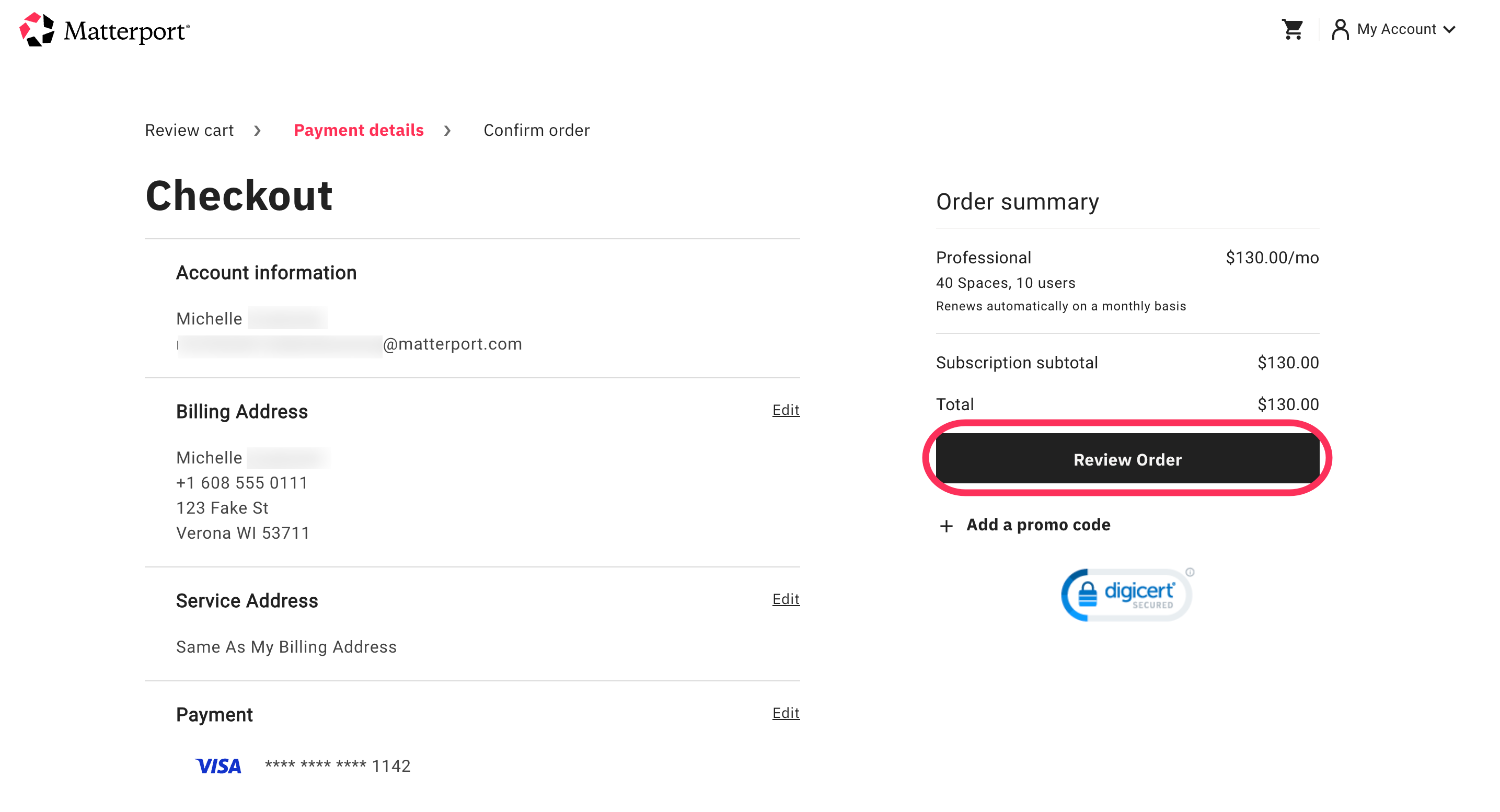1500x812 pixels.
Task: Click the plus icon beside promo code
Action: (946, 526)
